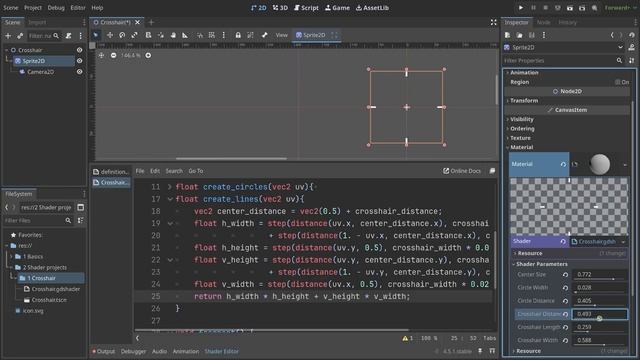Image resolution: width=640 pixels, height=360 pixels.
Task: Select the Rotate Mode tool
Action: coord(122,35)
